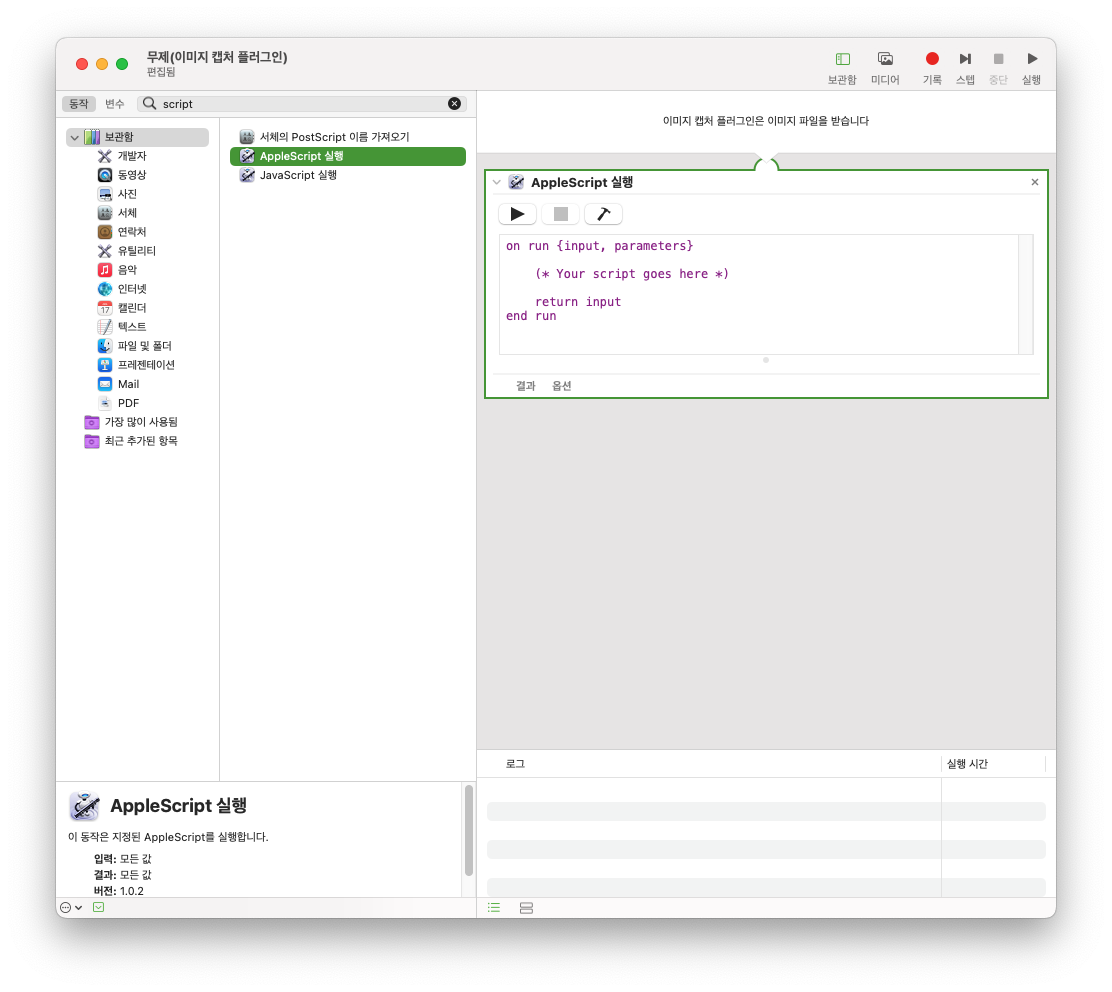Run the workflow with 실행 button

tap(1031, 68)
